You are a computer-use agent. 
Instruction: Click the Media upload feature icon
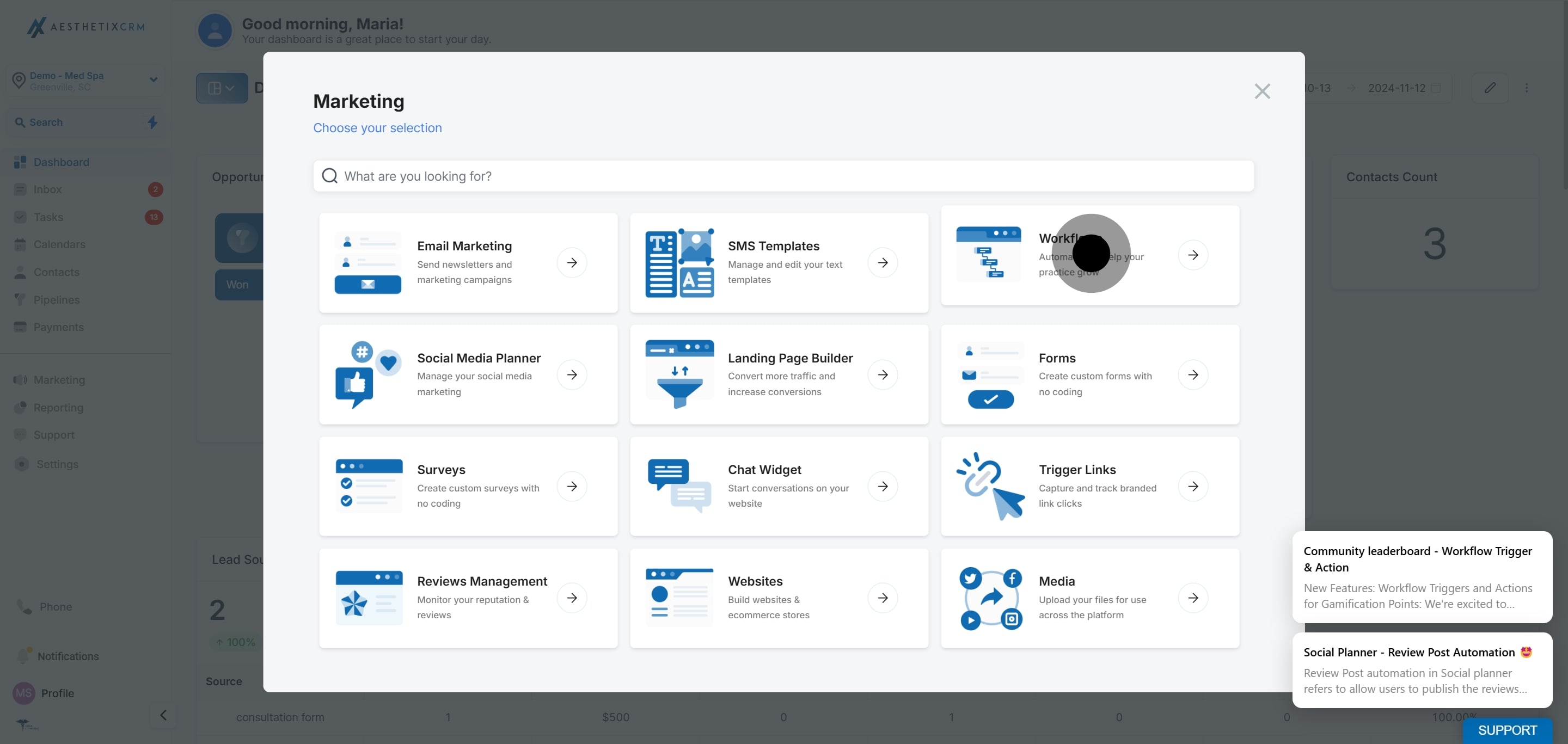point(990,598)
